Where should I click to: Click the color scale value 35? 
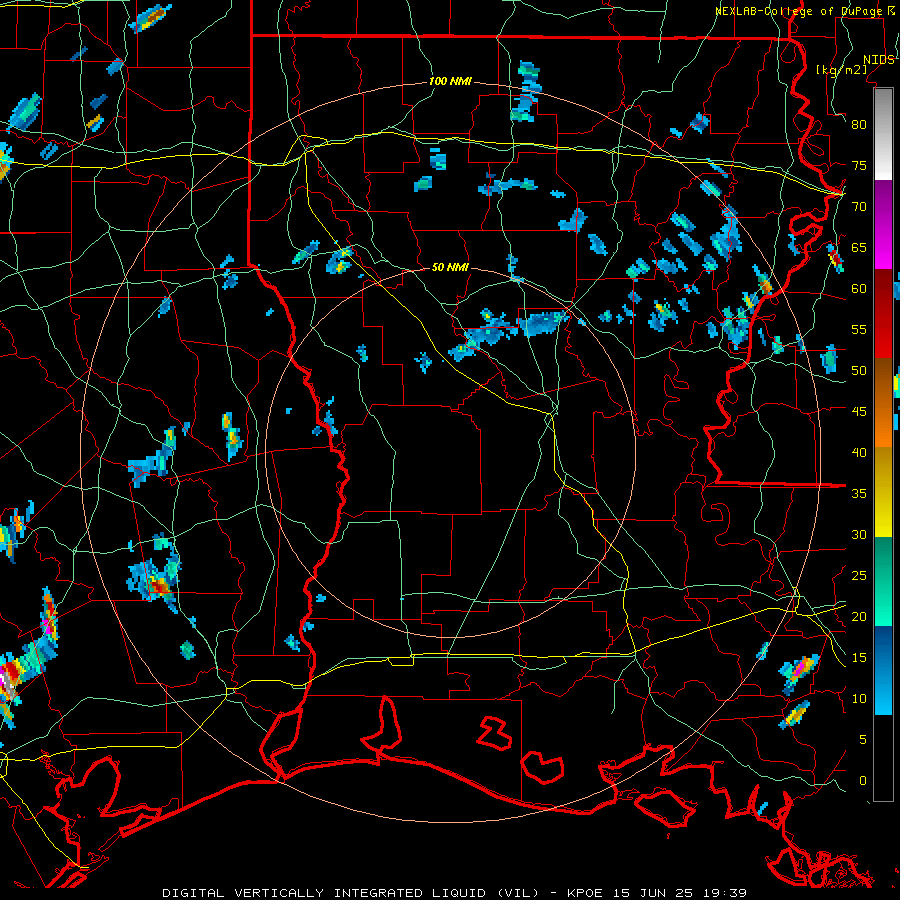[x=859, y=494]
